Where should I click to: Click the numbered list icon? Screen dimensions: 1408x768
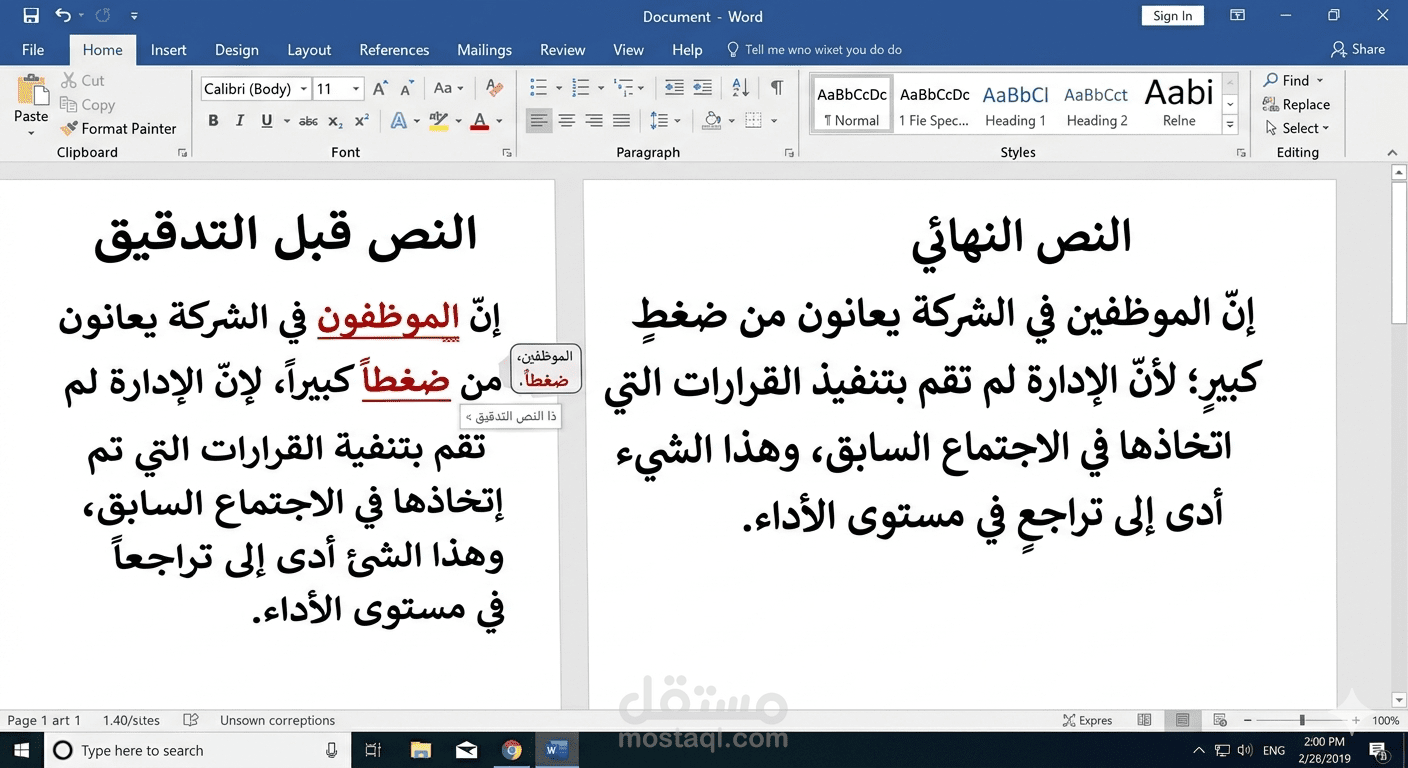point(580,88)
